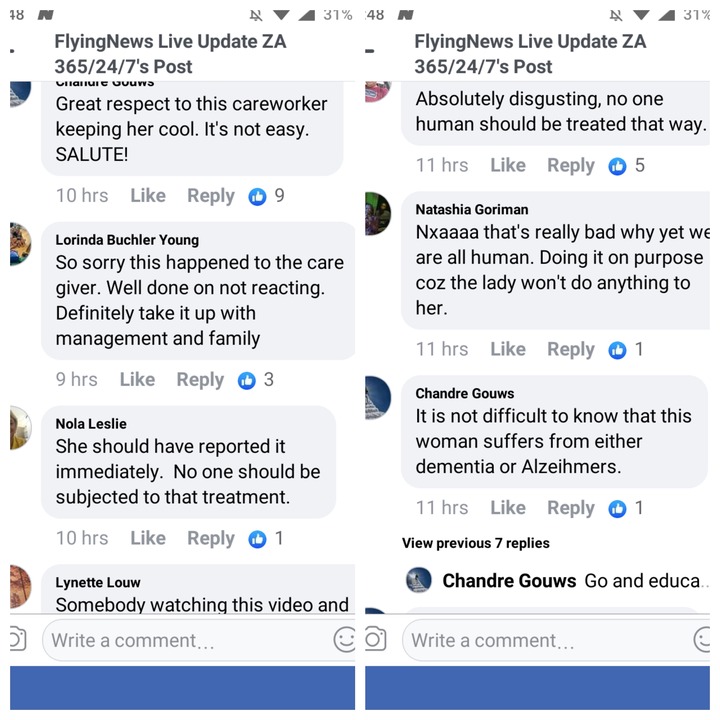Viewport: 720px width, 720px height.
Task: Reply to 'Absolutely disgusting' comment
Action: (571, 165)
